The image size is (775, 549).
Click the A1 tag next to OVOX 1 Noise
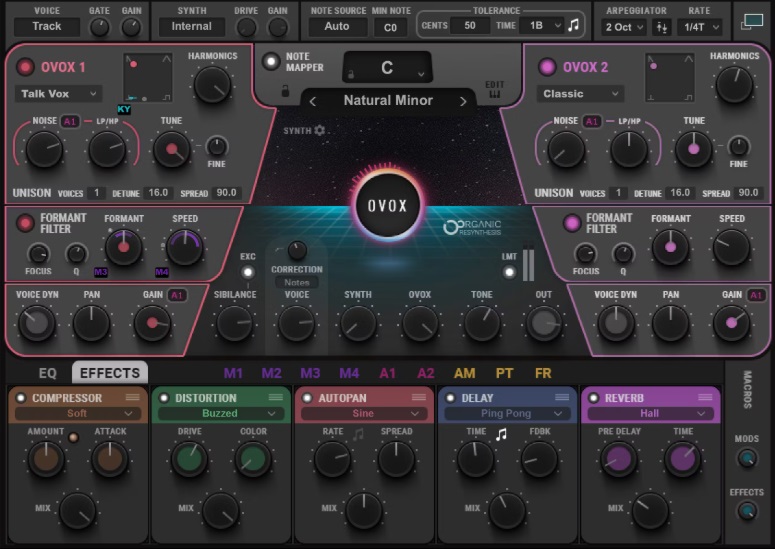(x=70, y=121)
